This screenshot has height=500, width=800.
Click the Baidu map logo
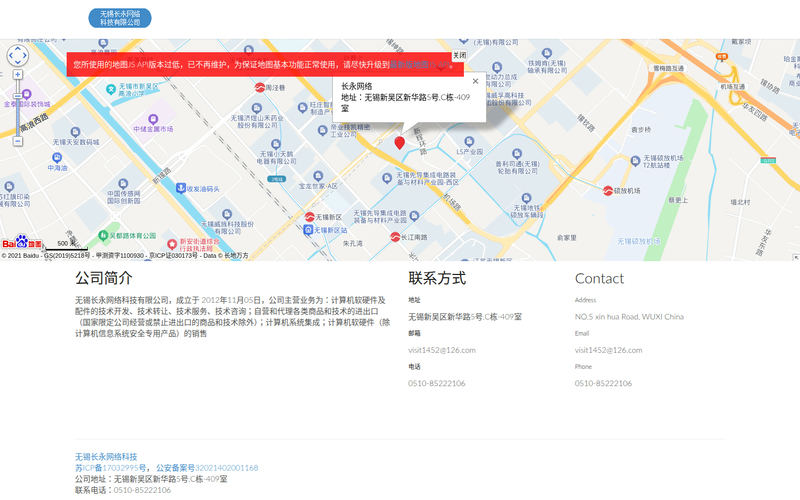click(22, 242)
